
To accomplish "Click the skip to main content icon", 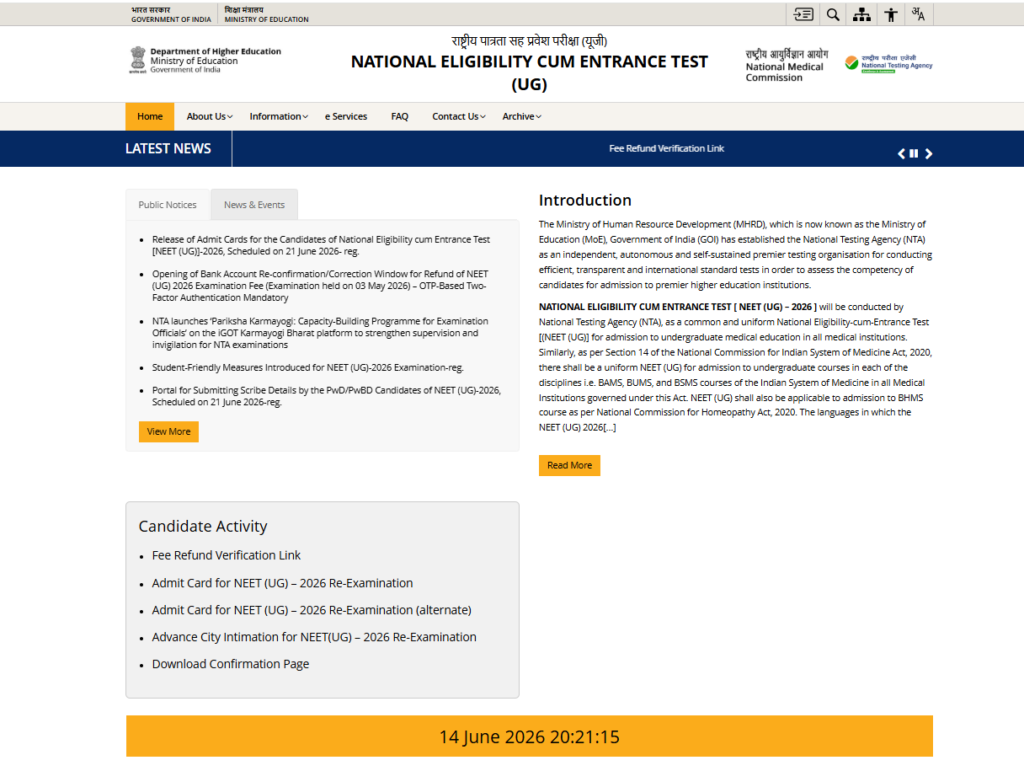I will 803,14.
